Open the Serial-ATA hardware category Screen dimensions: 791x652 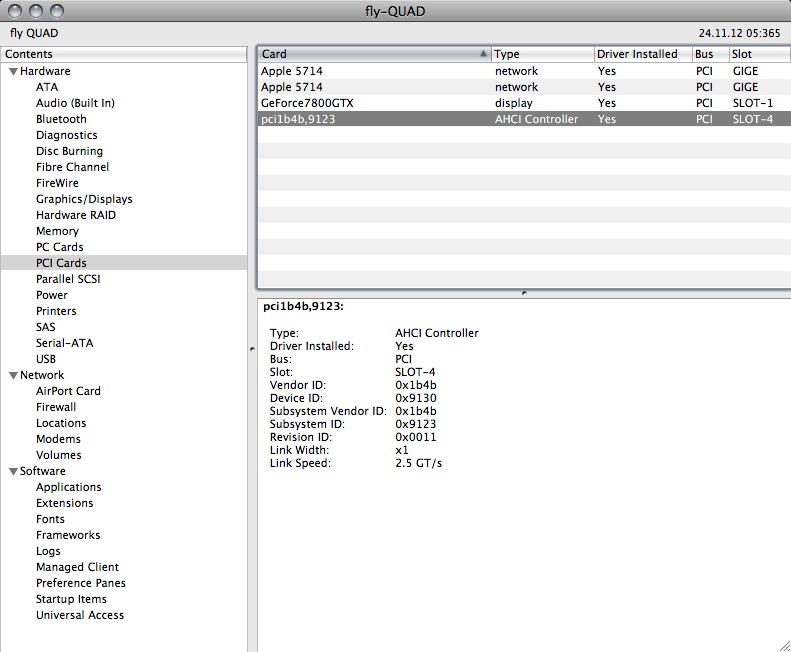point(64,343)
